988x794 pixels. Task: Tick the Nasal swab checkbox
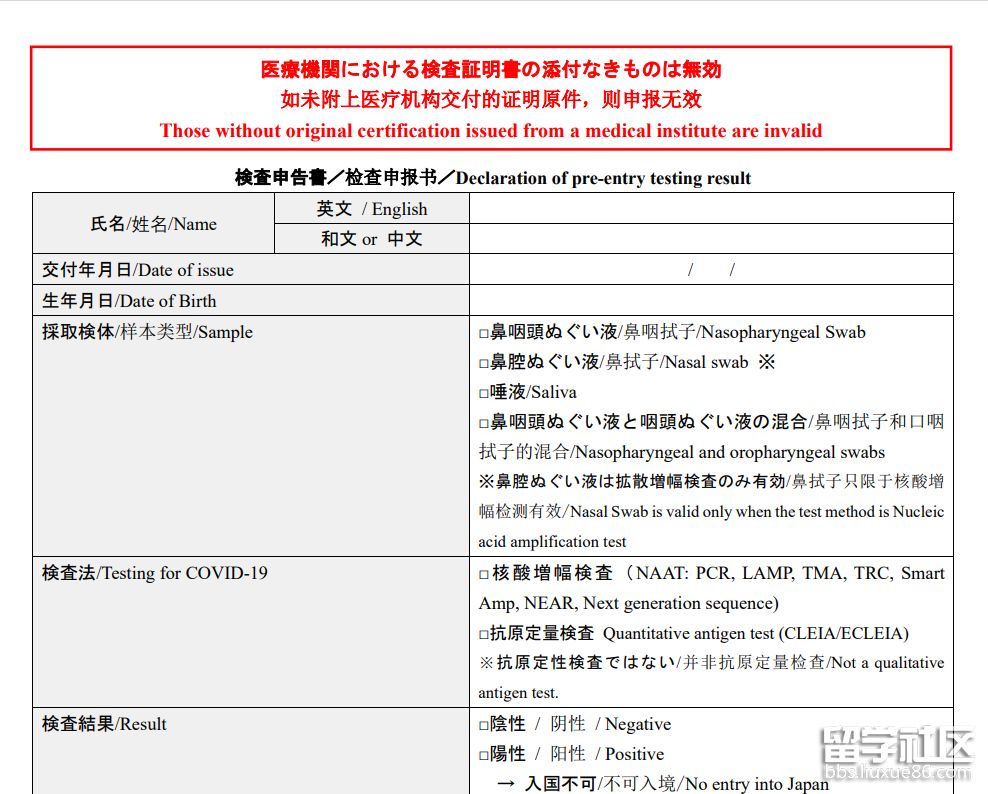(484, 363)
